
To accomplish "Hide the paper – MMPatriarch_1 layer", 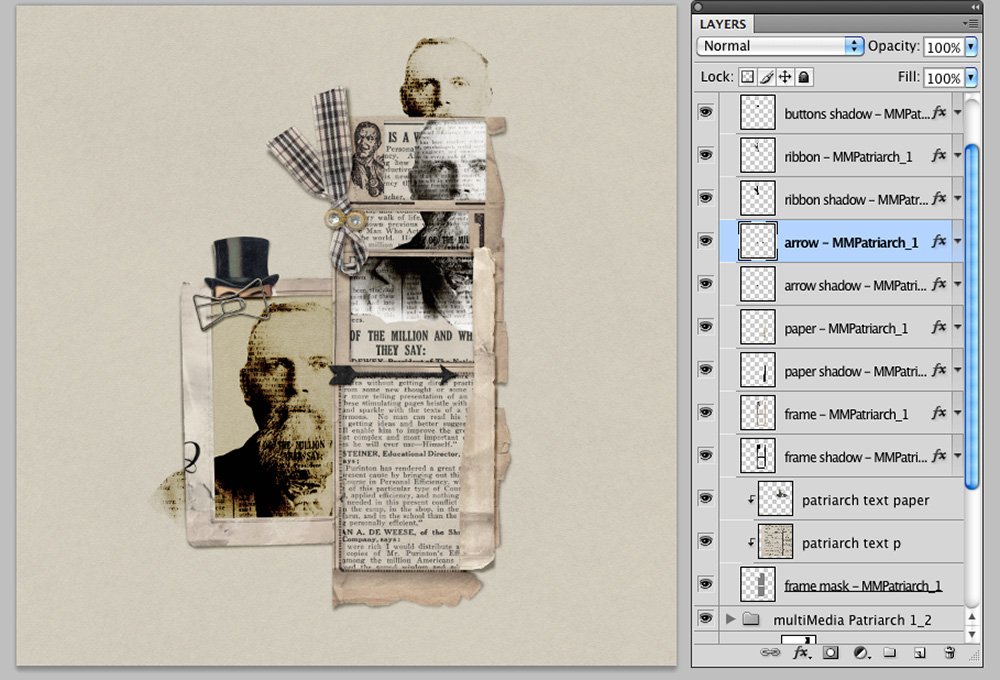I will pos(705,327).
